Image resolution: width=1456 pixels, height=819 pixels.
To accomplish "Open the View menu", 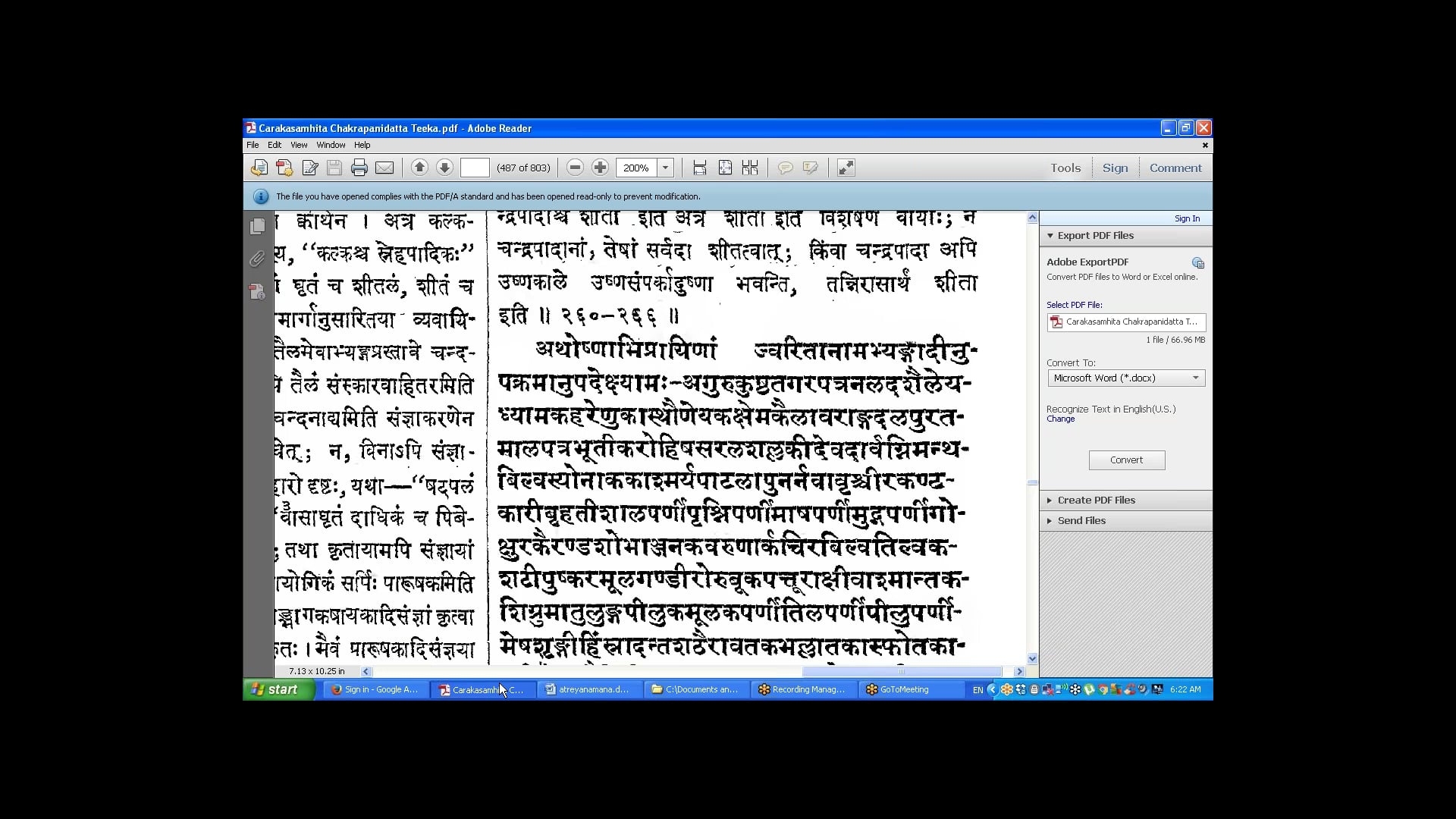I will pyautogui.click(x=299, y=145).
